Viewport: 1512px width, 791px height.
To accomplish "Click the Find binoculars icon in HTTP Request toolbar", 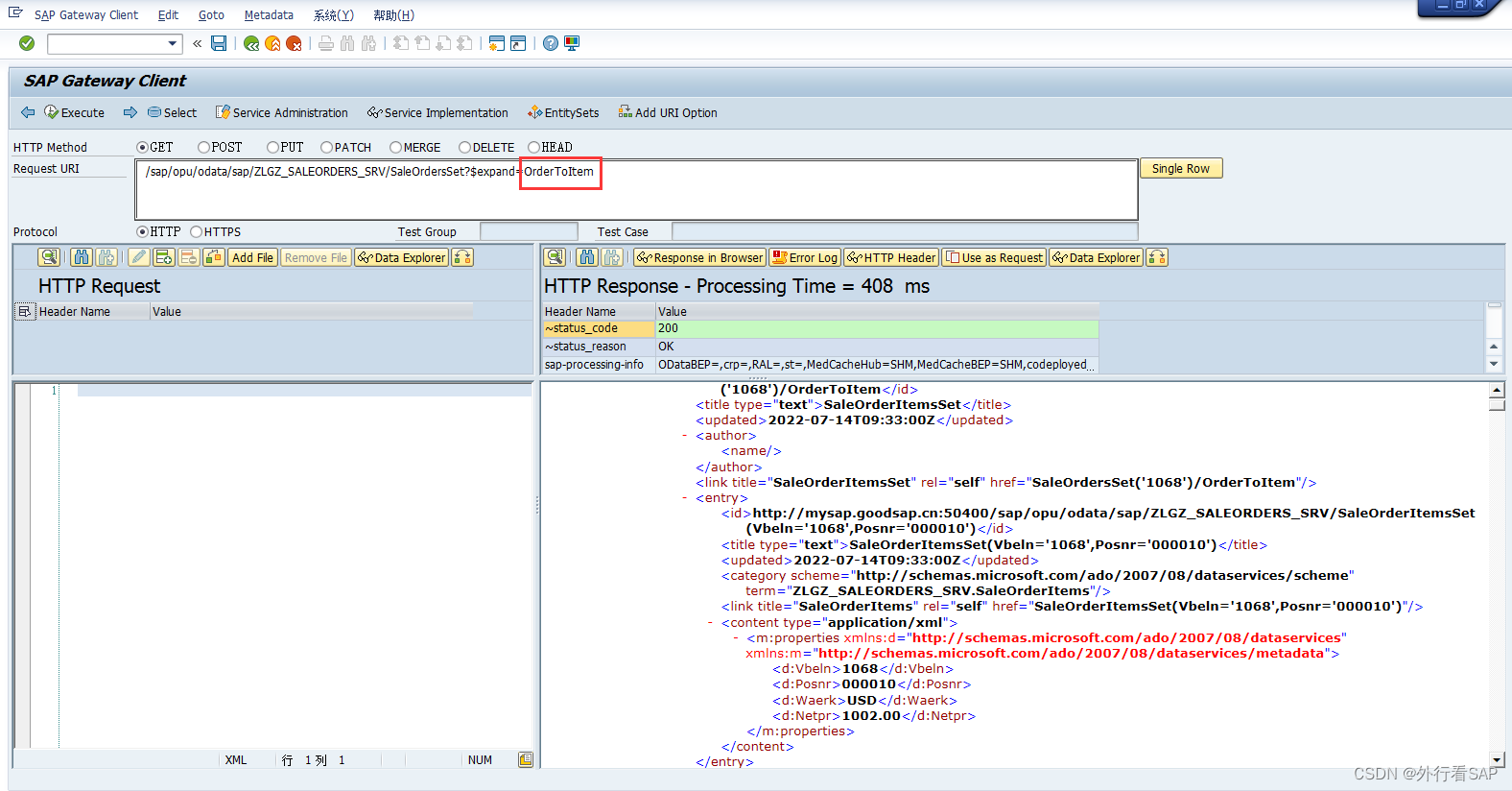I will pyautogui.click(x=82, y=257).
